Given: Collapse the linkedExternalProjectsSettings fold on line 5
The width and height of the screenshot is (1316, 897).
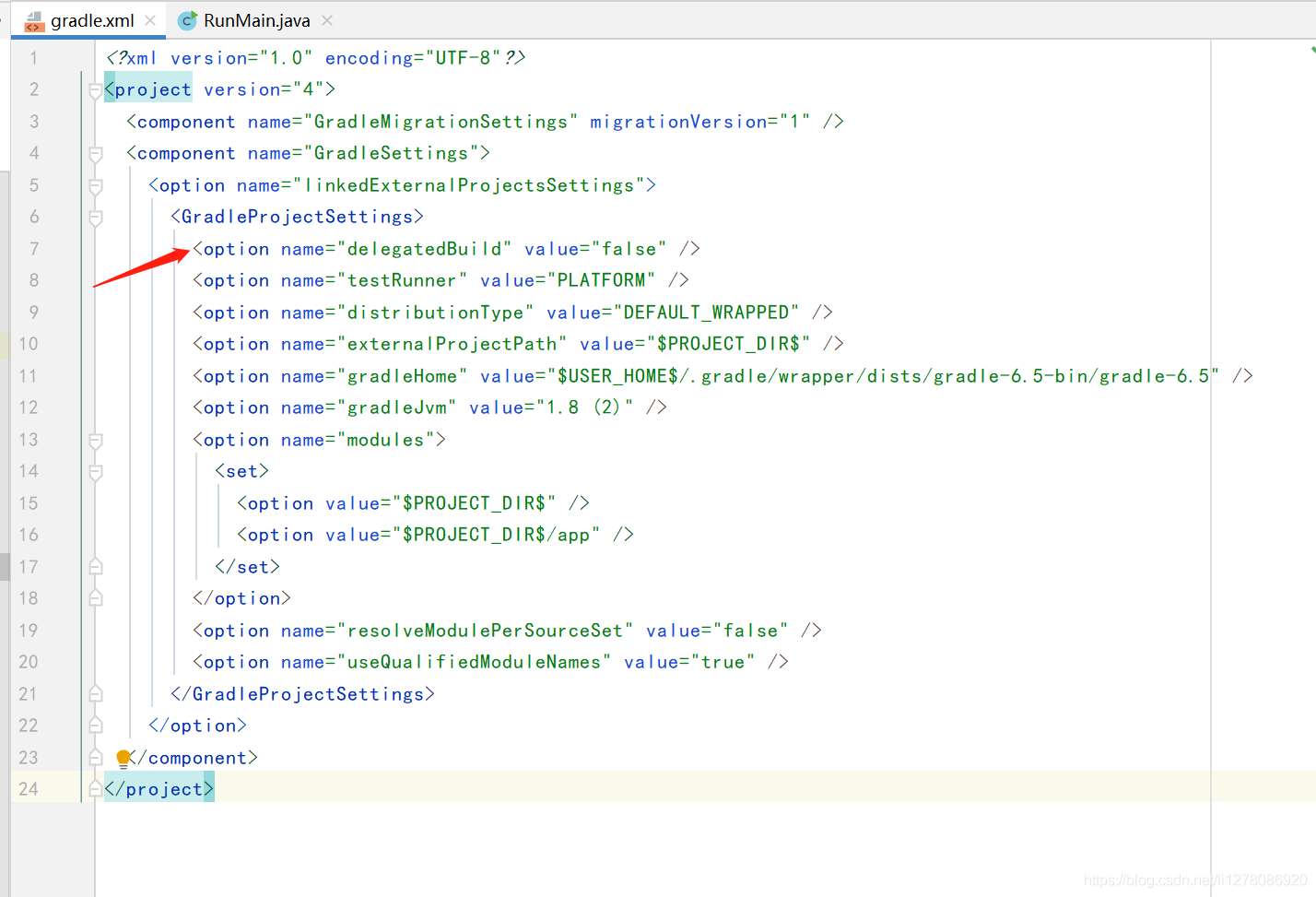Looking at the screenshot, I should point(95,186).
